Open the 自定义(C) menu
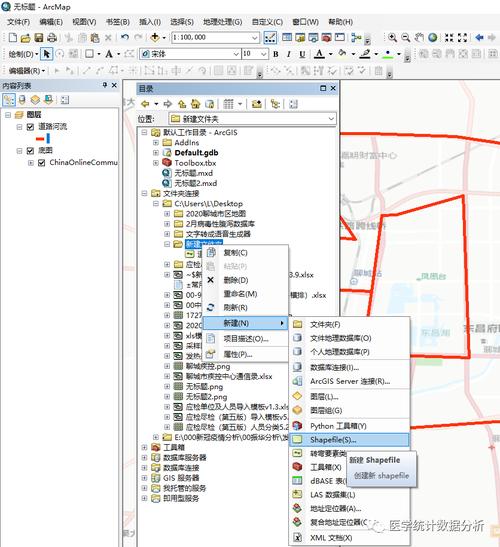The width and height of the screenshot is (500, 547). tap(267, 22)
